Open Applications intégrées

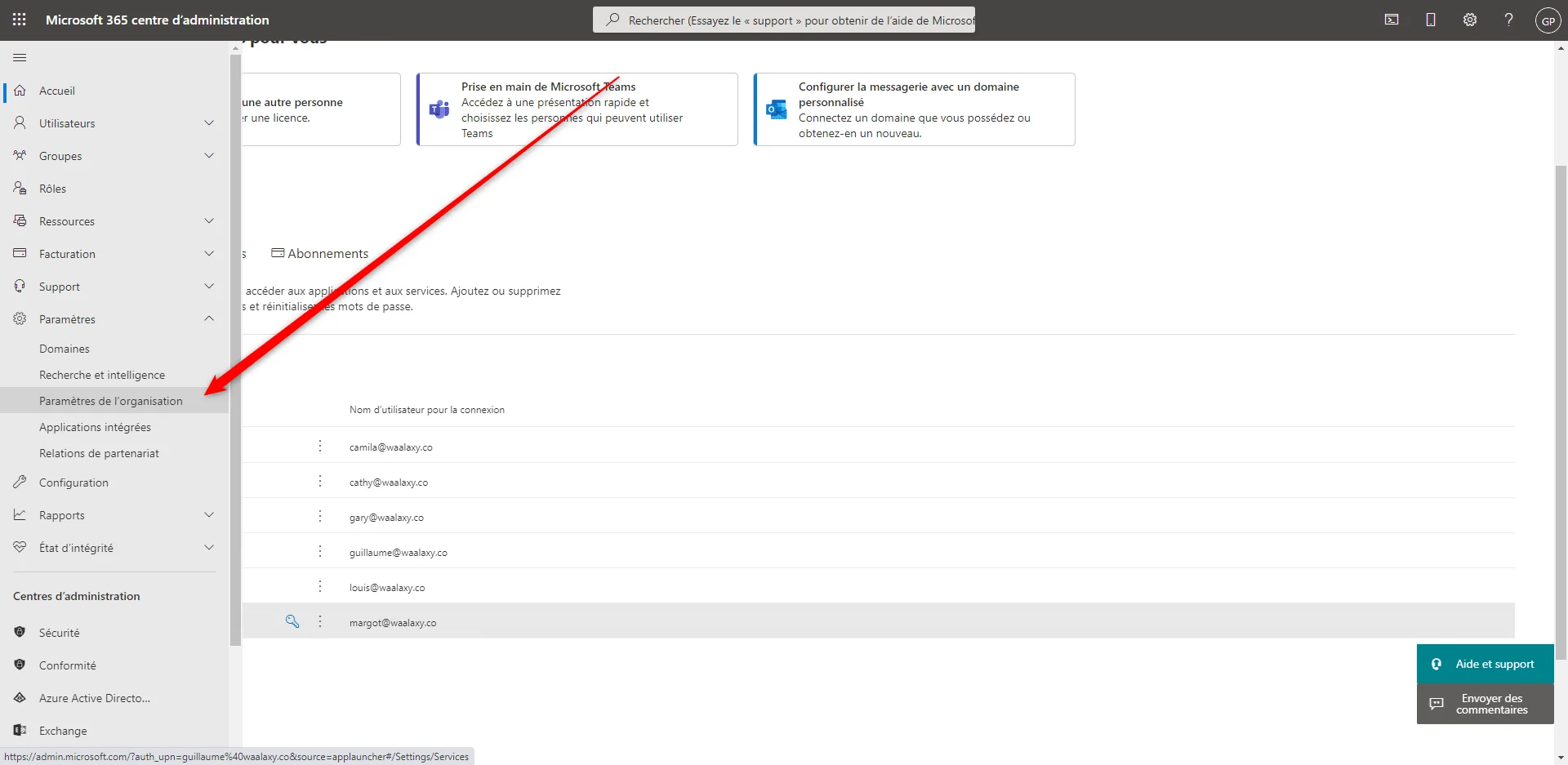(x=95, y=427)
